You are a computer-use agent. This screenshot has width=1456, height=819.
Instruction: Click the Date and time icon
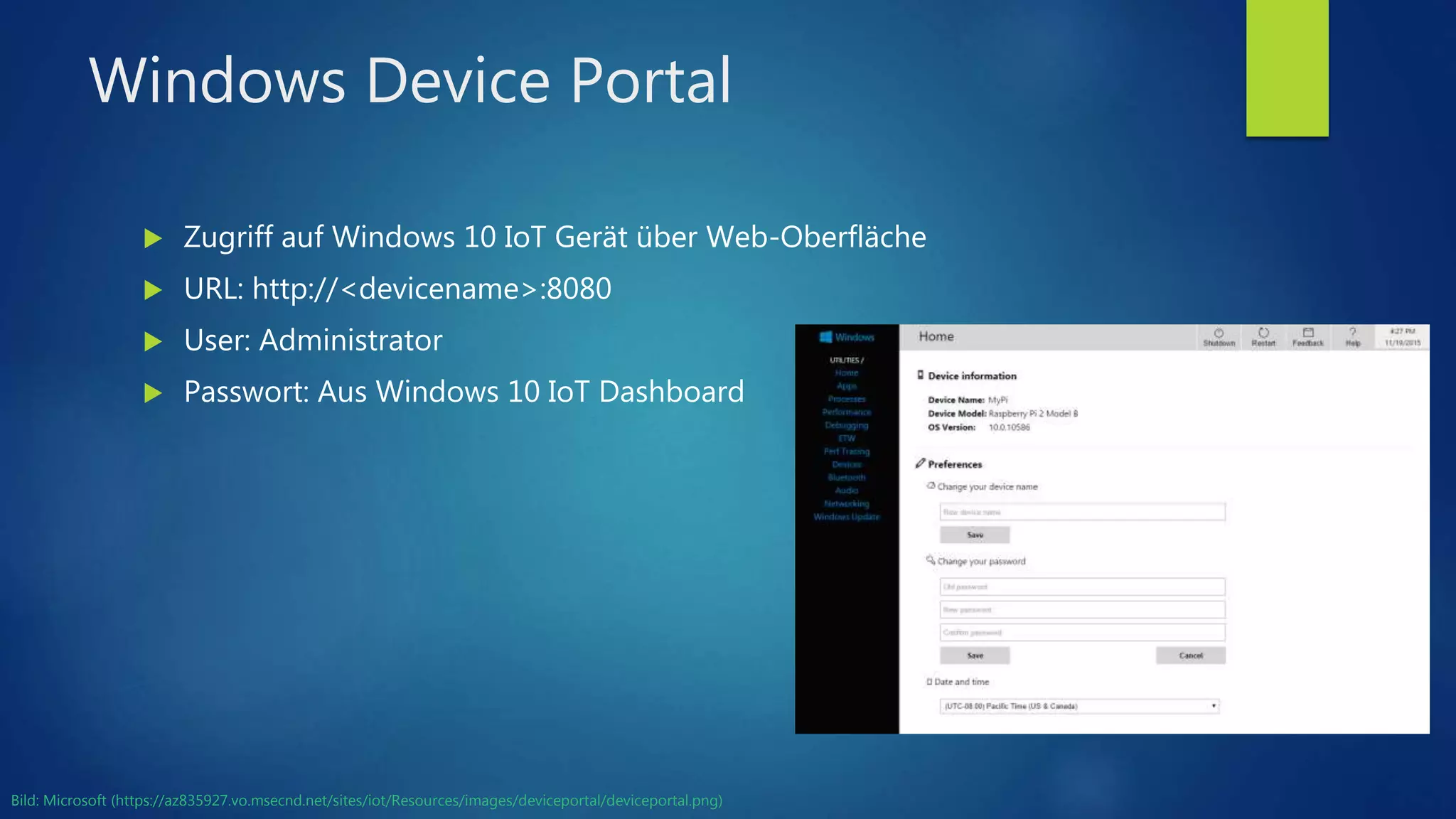pyautogui.click(x=929, y=682)
